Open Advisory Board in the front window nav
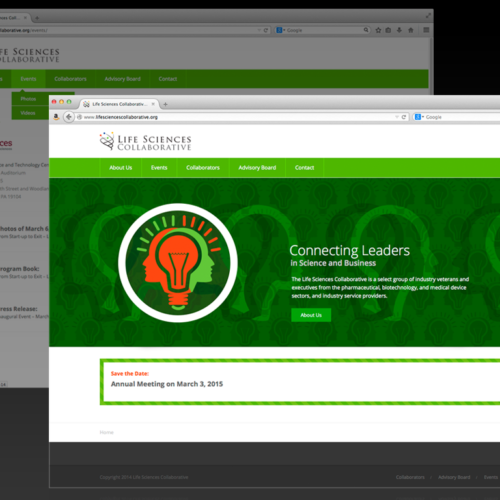The image size is (500, 500). (257, 168)
